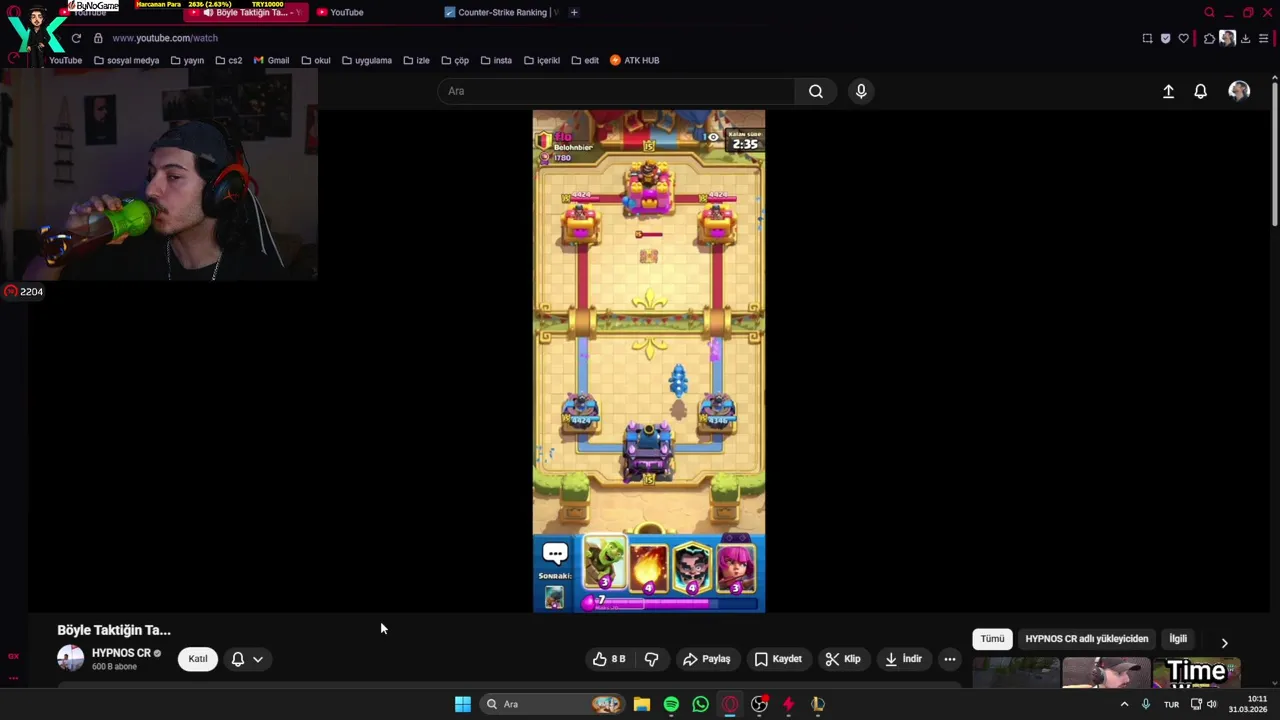1280x720 pixels.
Task: Open more actions three-dot menu
Action: tap(950, 659)
